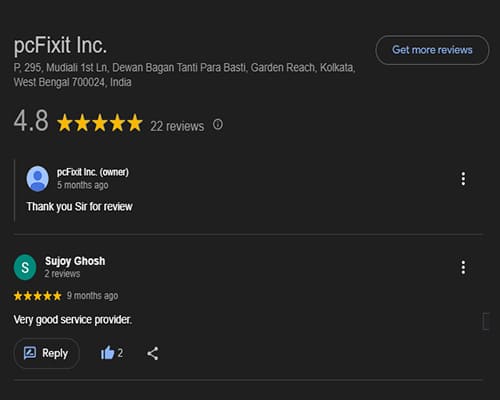
Task: Click pcFixit Inc. (owner) name
Action: (93, 172)
